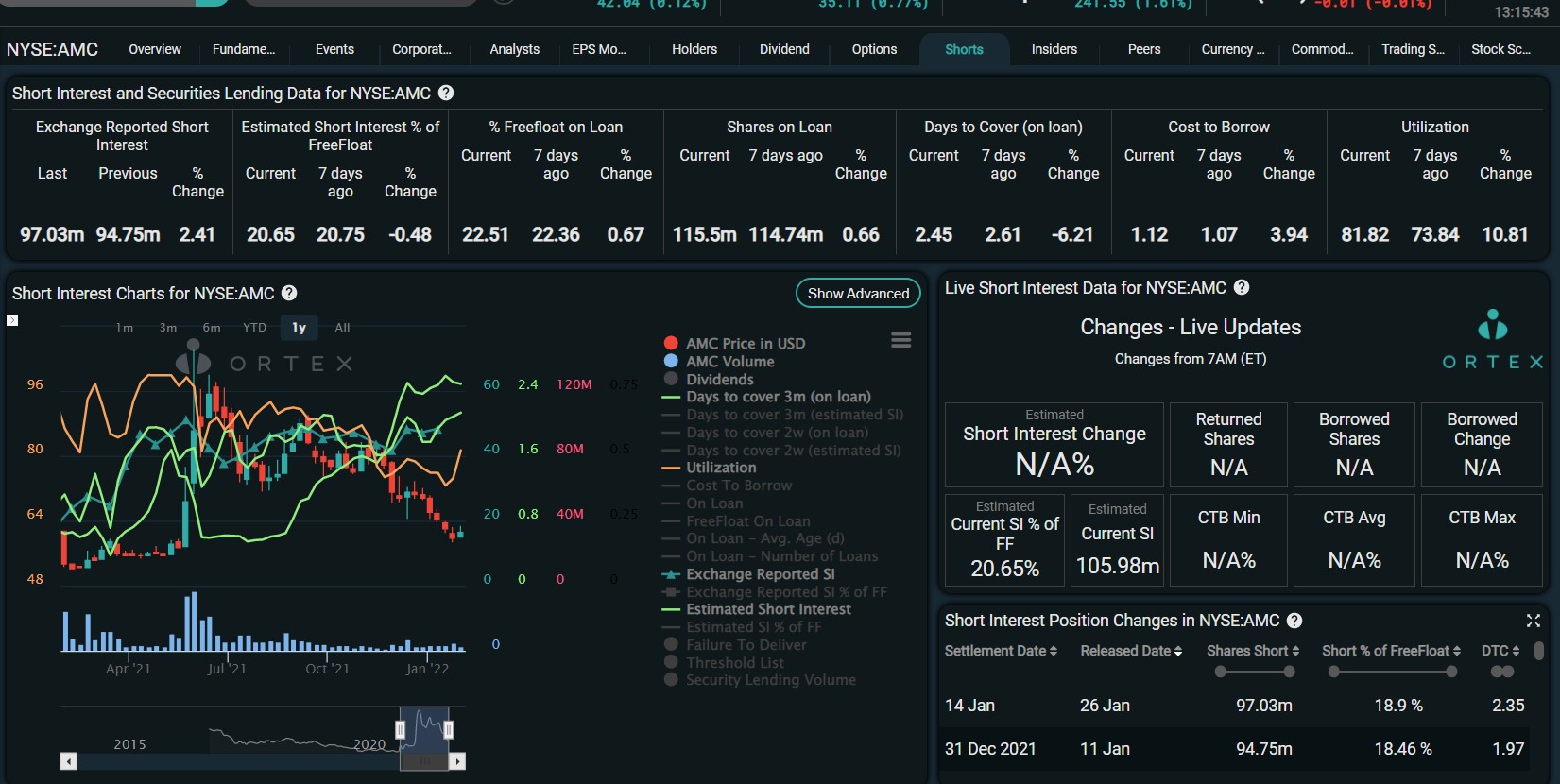Screen dimensions: 1560x784
Task: Open the Insiders tab
Action: 1054,49
